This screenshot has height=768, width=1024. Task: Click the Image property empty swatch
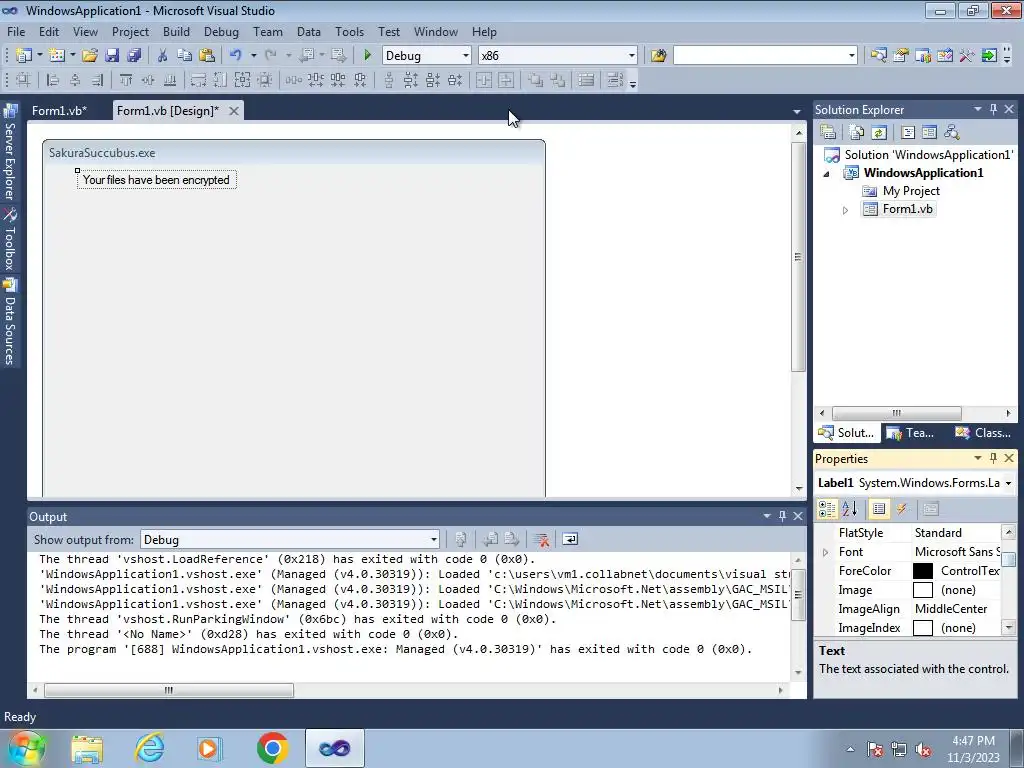pos(923,590)
